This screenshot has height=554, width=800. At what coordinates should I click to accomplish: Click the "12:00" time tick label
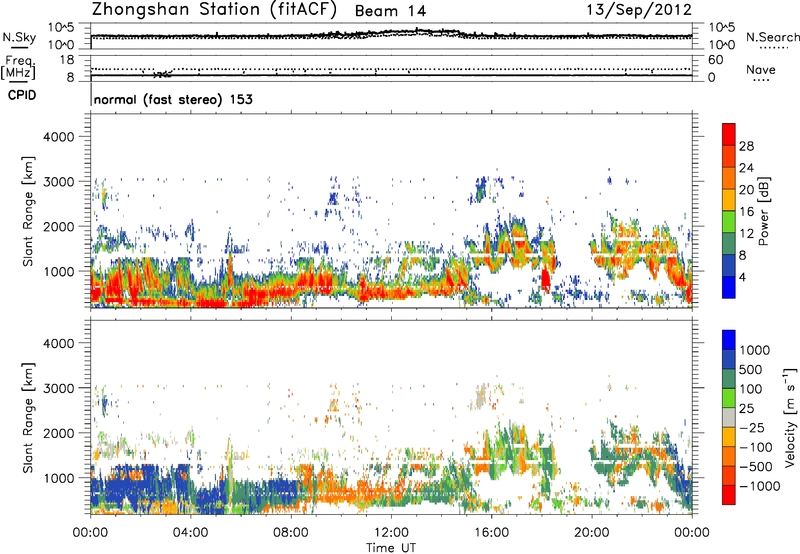[x=391, y=533]
